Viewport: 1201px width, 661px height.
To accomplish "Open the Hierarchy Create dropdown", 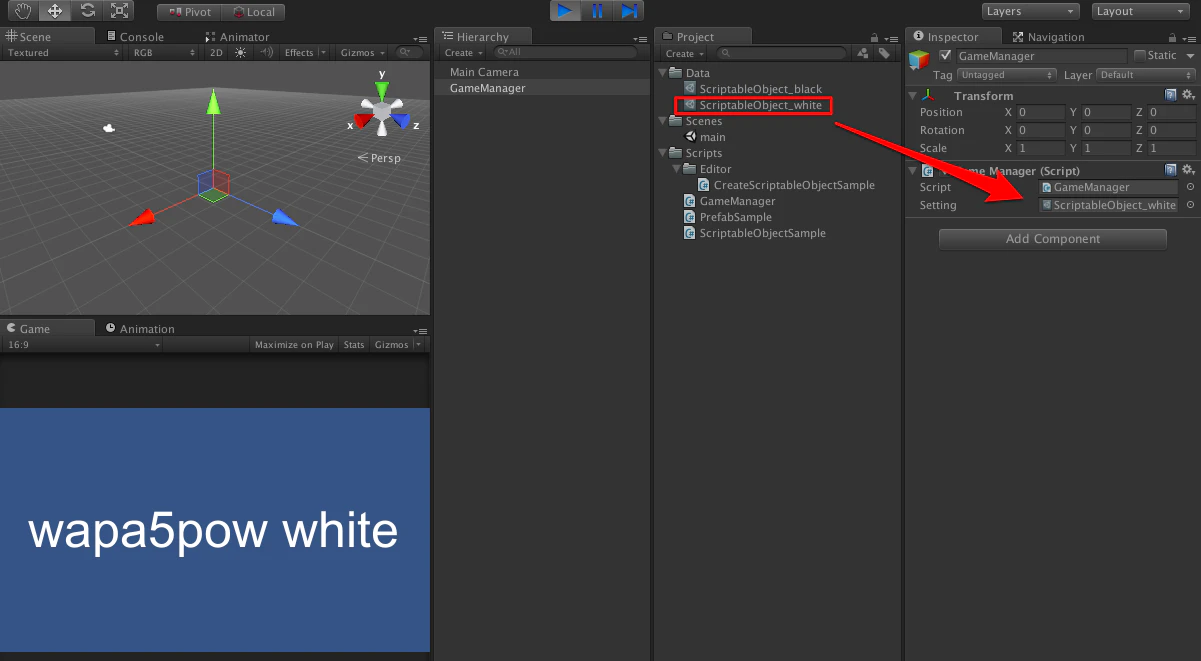I will point(463,52).
